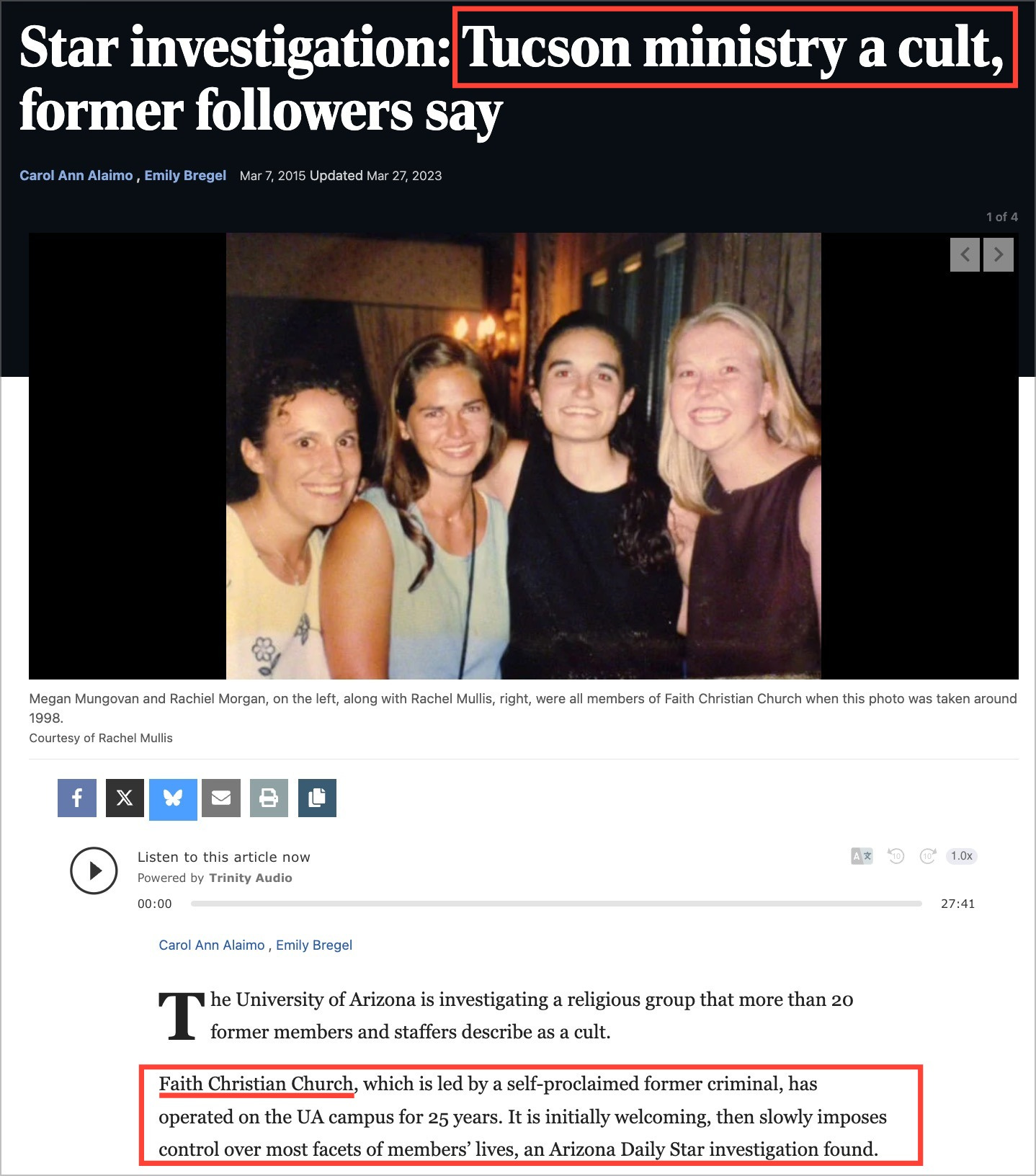
Task: Play the article audio
Action: [x=94, y=870]
